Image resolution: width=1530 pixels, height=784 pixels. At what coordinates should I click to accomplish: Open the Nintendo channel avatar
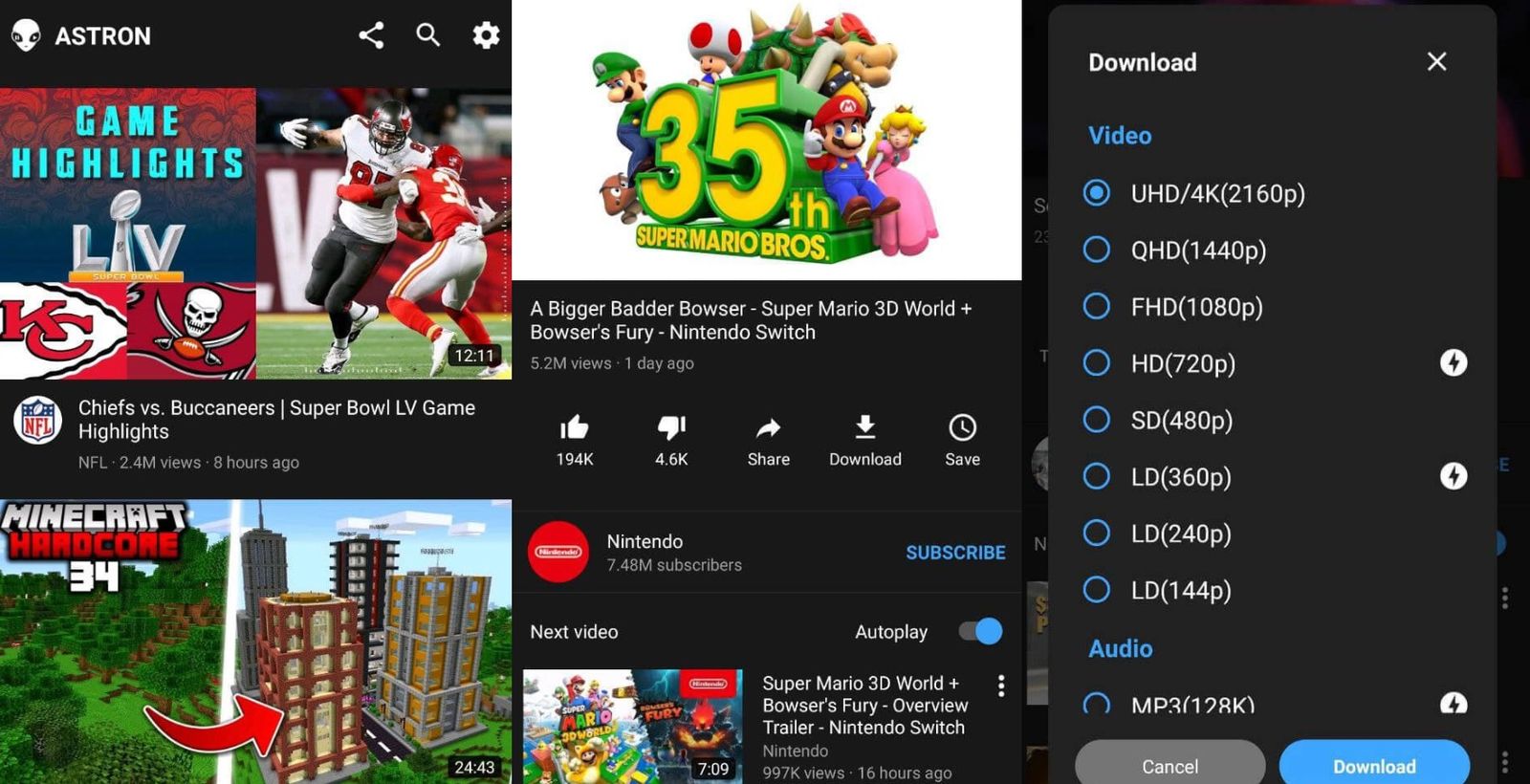[x=558, y=552]
